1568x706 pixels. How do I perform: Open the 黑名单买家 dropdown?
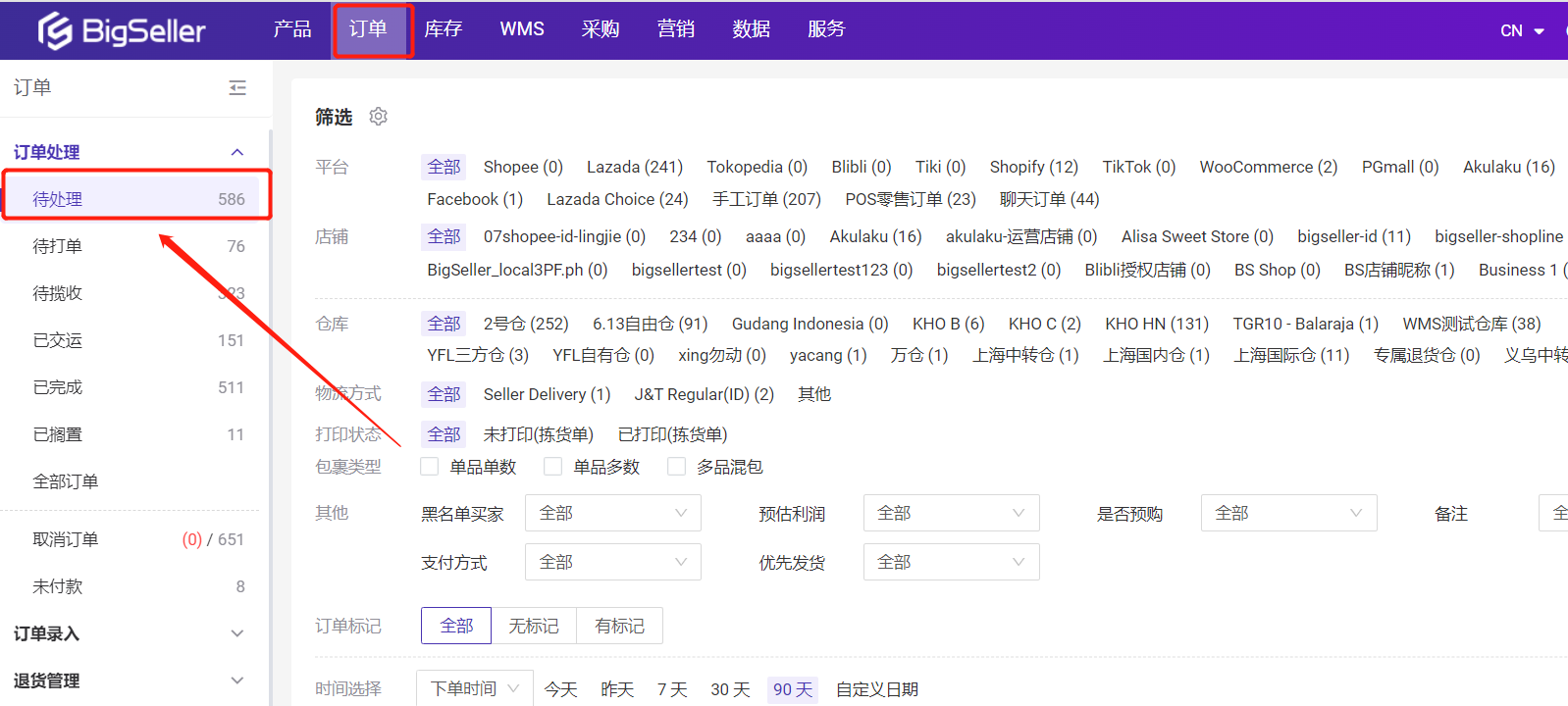[x=613, y=513]
